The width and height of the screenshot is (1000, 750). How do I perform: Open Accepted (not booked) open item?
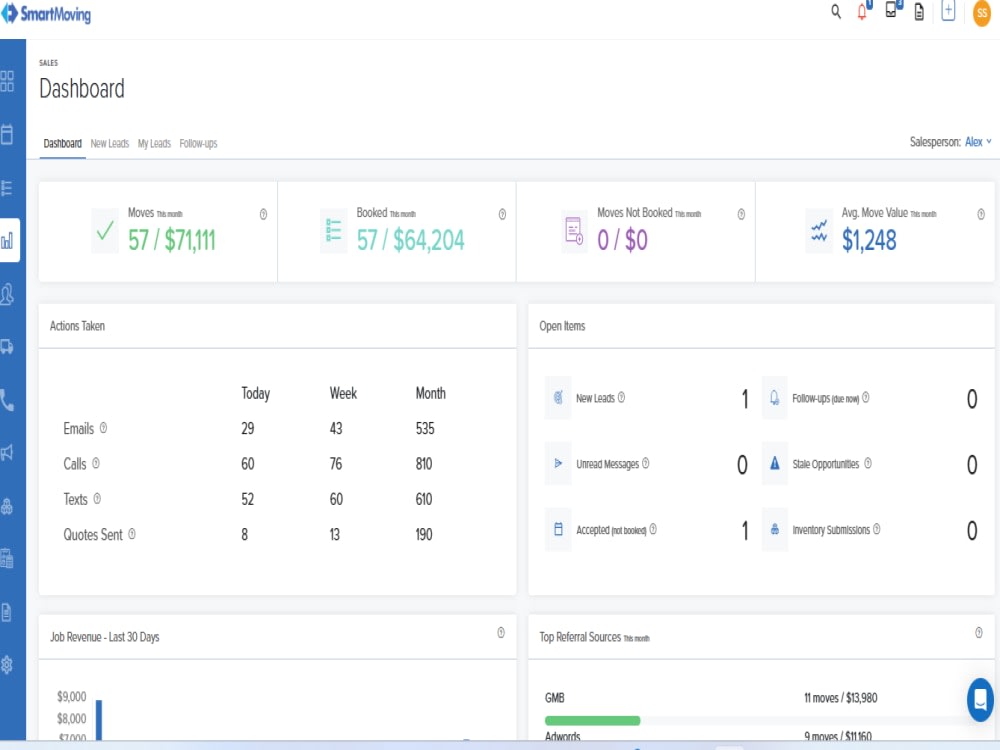click(647, 530)
